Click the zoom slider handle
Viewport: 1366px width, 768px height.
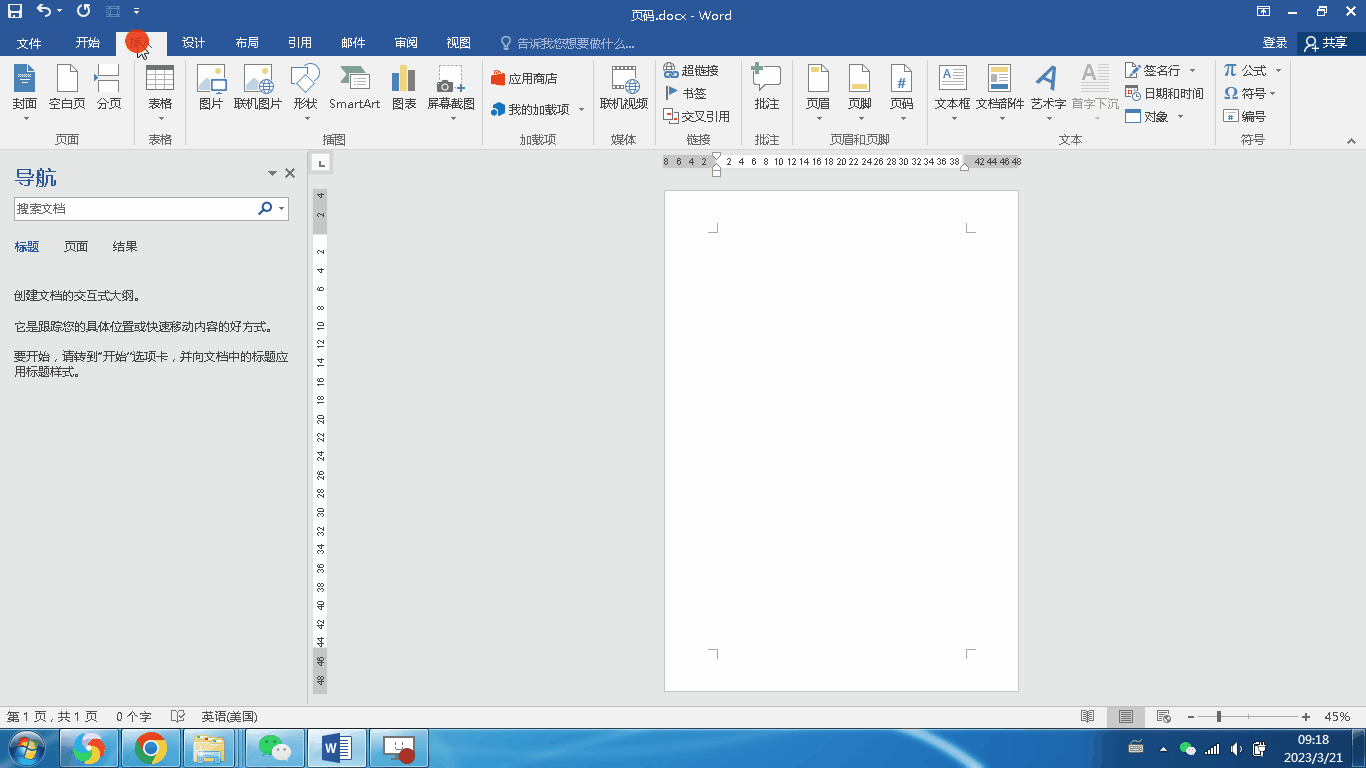1218,717
